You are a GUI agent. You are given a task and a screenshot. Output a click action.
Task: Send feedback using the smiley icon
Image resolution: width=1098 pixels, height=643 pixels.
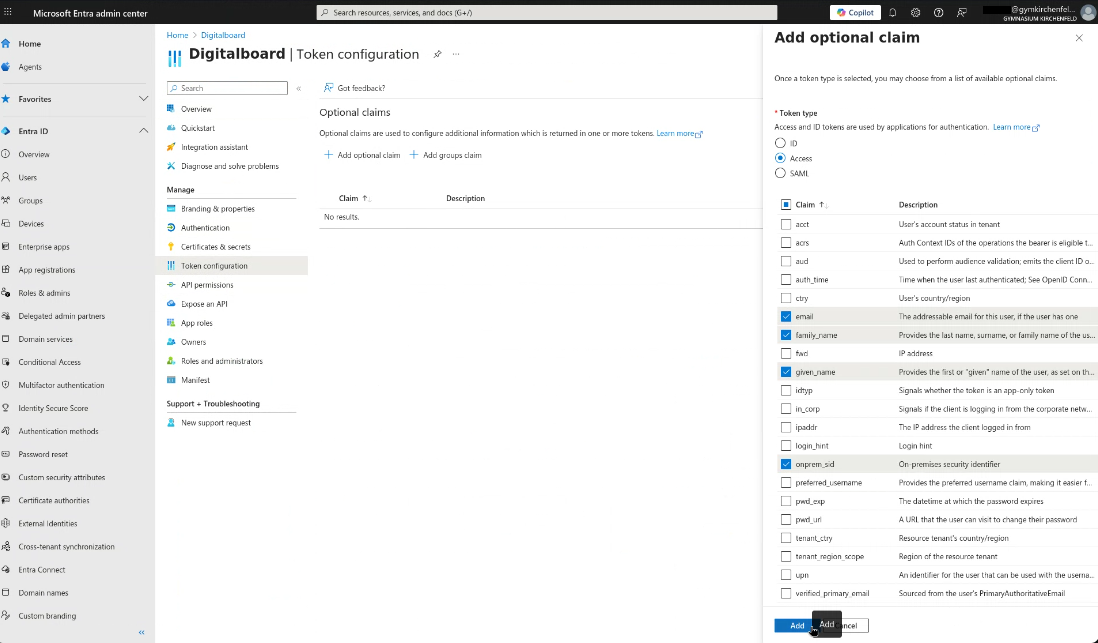pos(960,12)
